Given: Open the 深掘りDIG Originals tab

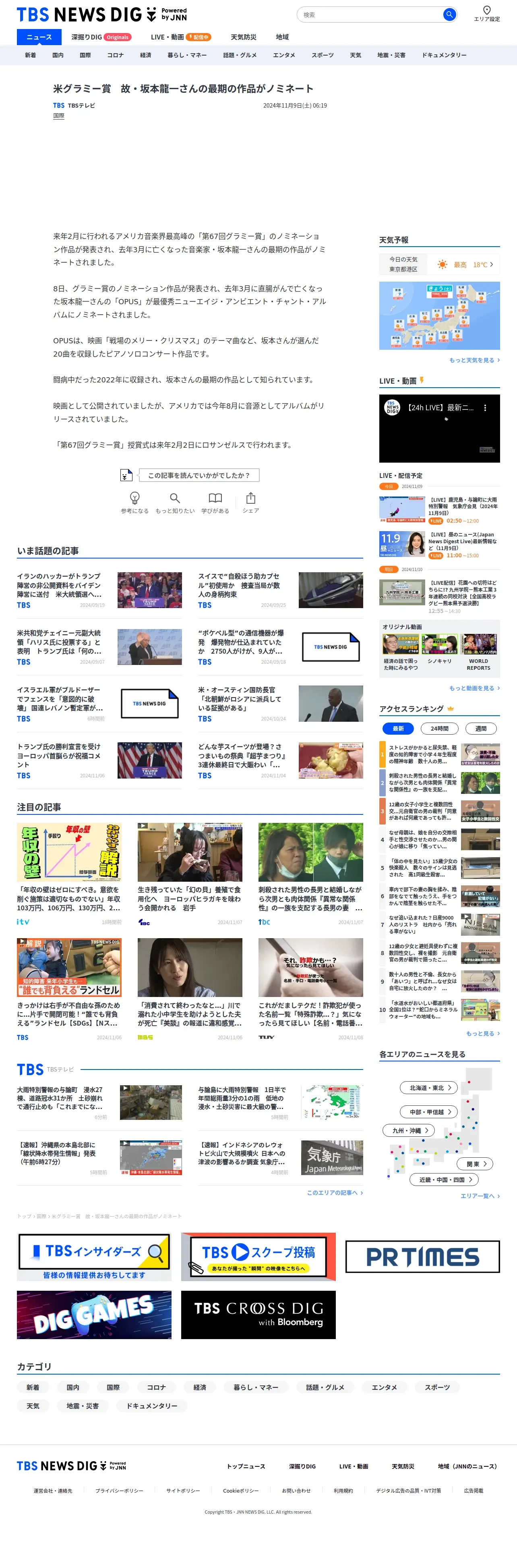Looking at the screenshot, I should click(101, 37).
